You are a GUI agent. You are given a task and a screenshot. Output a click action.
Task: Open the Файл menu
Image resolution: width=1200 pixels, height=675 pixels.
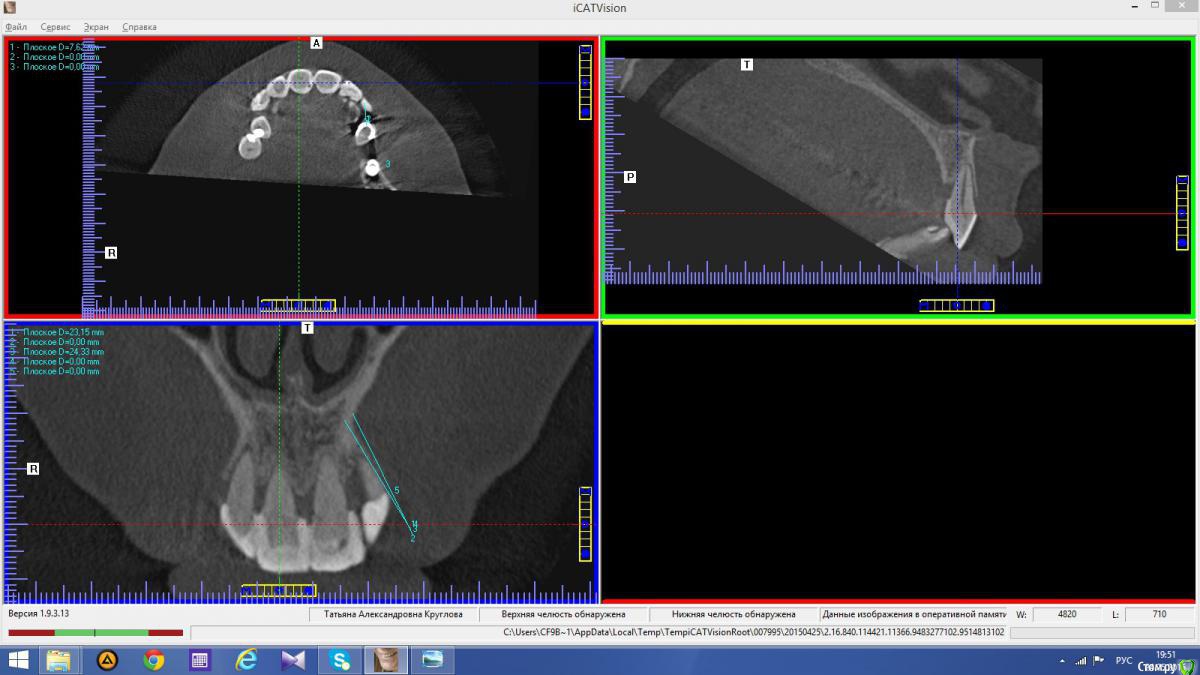click(x=16, y=27)
